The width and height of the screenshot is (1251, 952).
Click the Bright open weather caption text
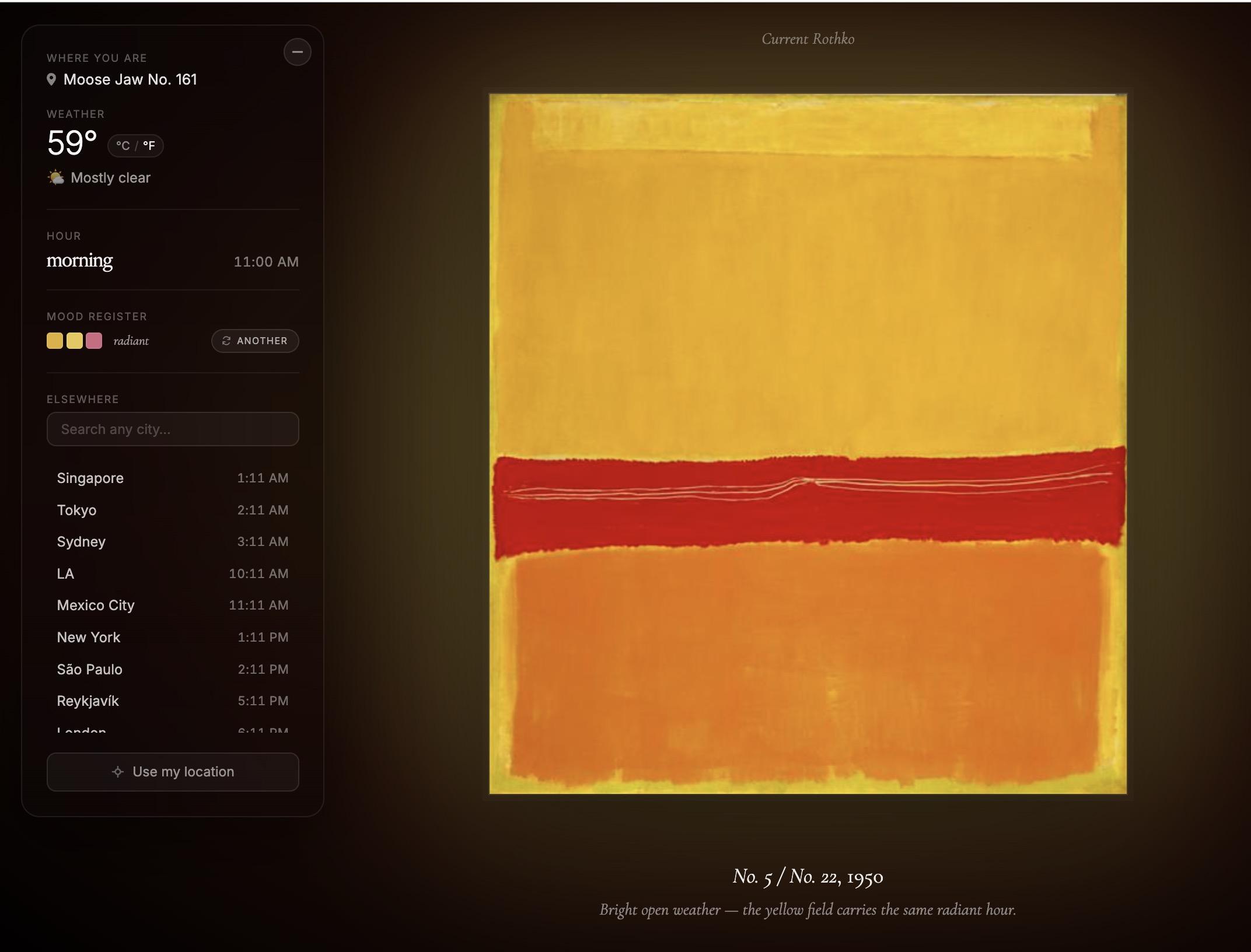[x=808, y=910]
